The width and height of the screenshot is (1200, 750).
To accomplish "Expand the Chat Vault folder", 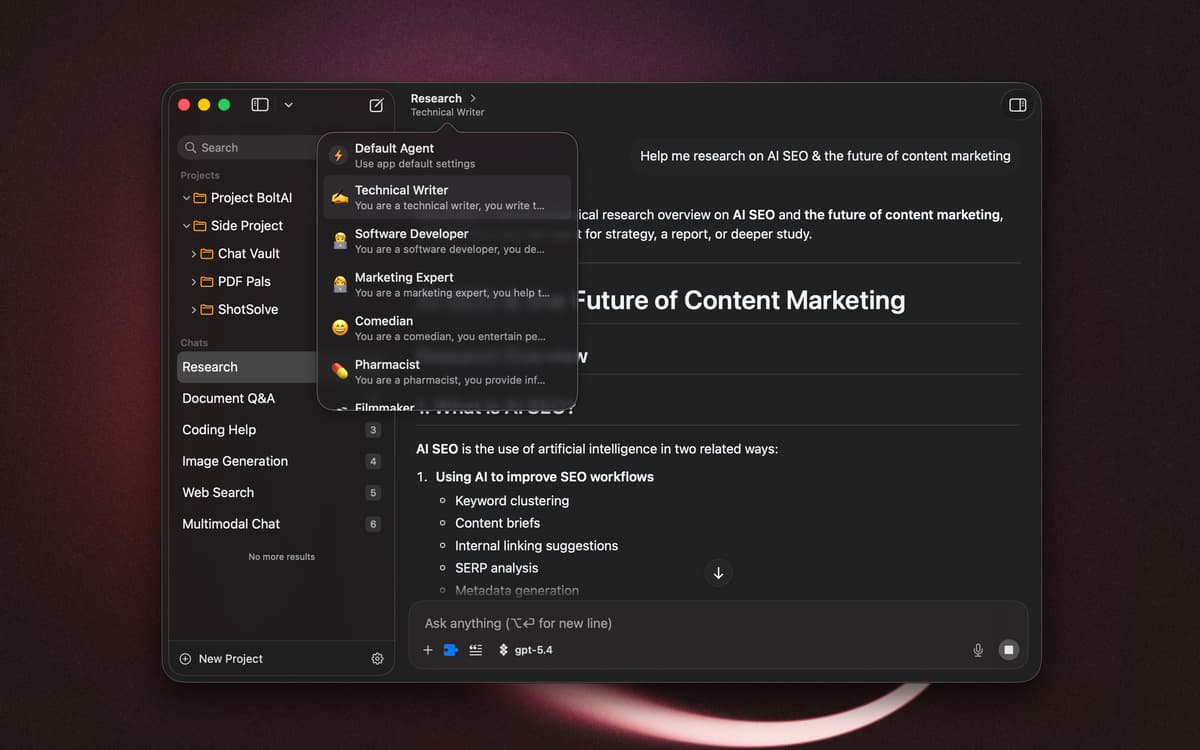I will click(x=194, y=254).
